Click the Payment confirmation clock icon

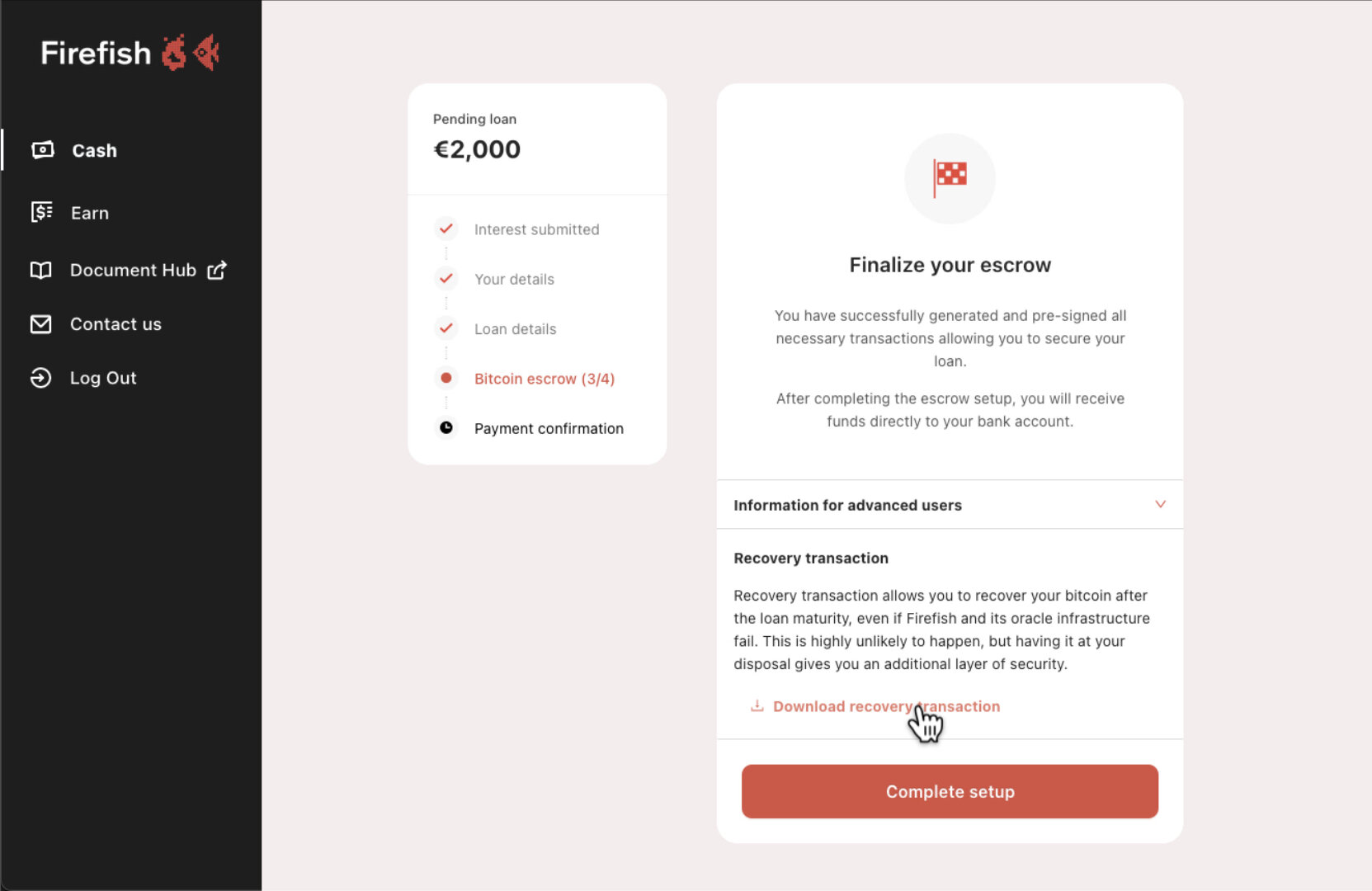tap(446, 427)
